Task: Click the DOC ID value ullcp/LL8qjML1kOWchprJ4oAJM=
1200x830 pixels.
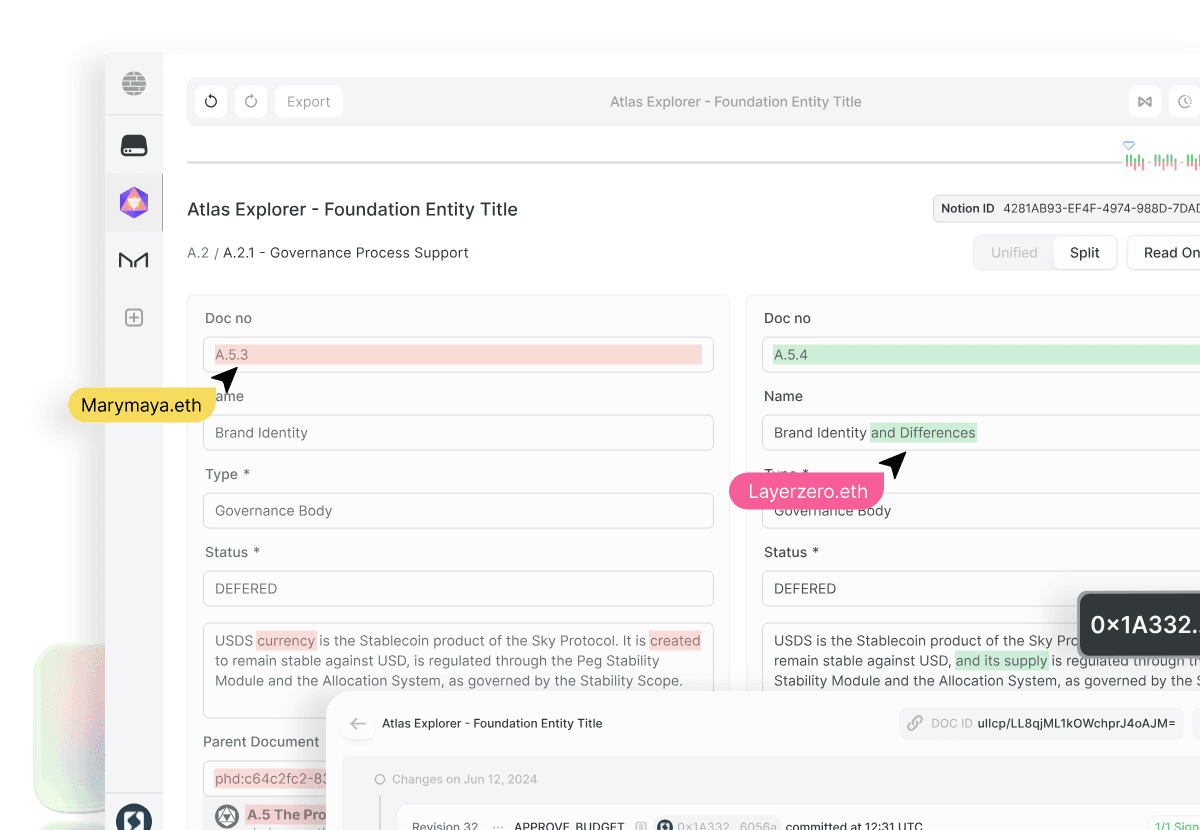Action: coord(1075,723)
